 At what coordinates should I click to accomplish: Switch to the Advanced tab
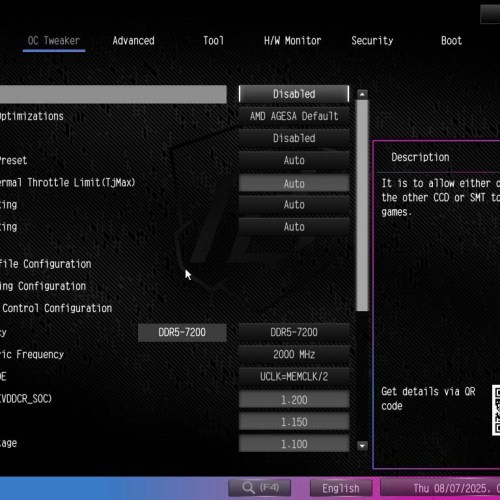click(x=133, y=41)
